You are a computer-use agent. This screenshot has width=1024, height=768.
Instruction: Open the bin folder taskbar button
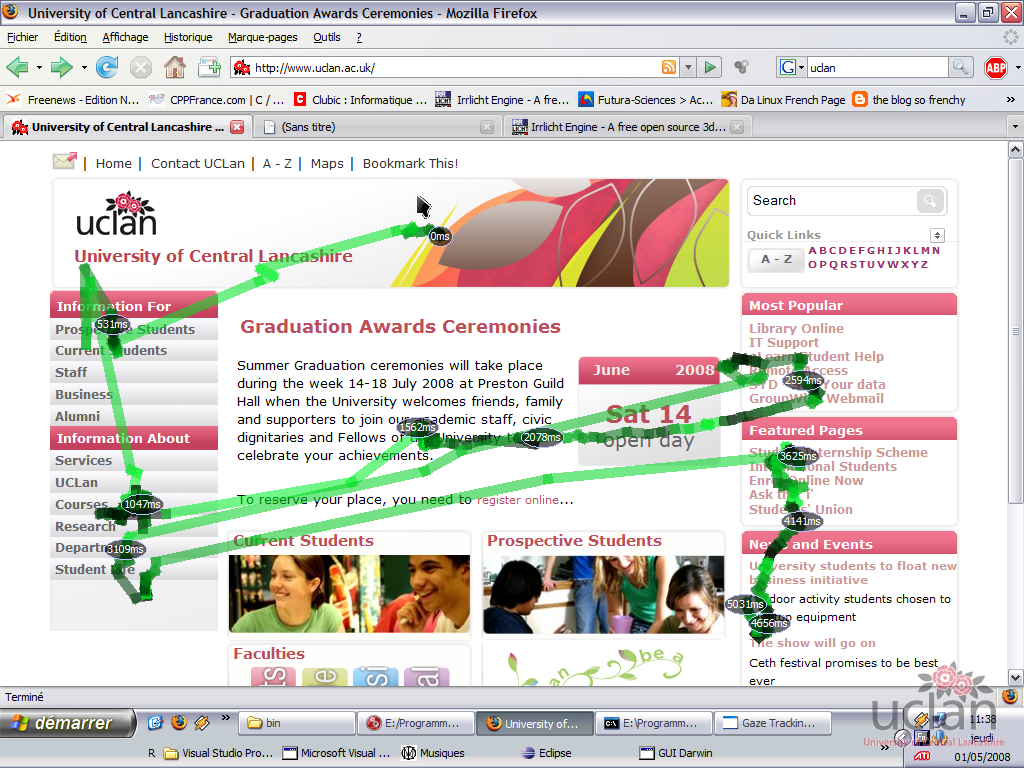tap(298, 723)
